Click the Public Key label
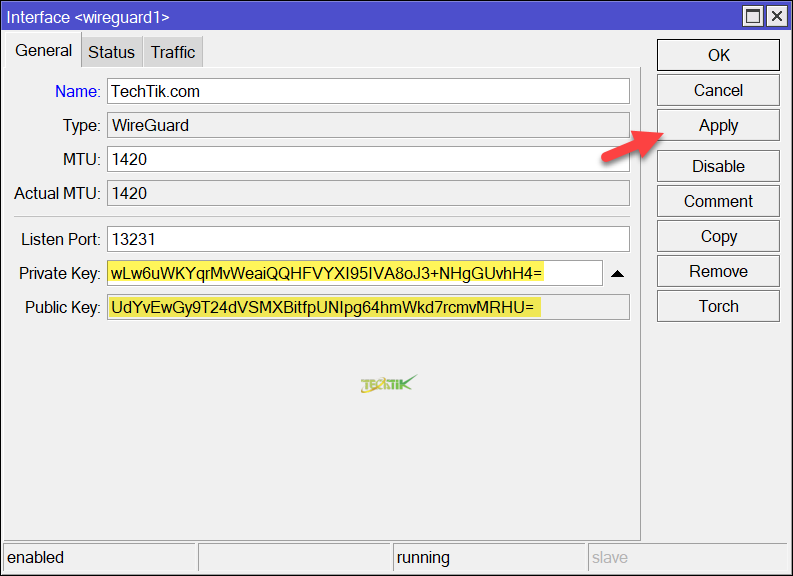 tap(63, 307)
